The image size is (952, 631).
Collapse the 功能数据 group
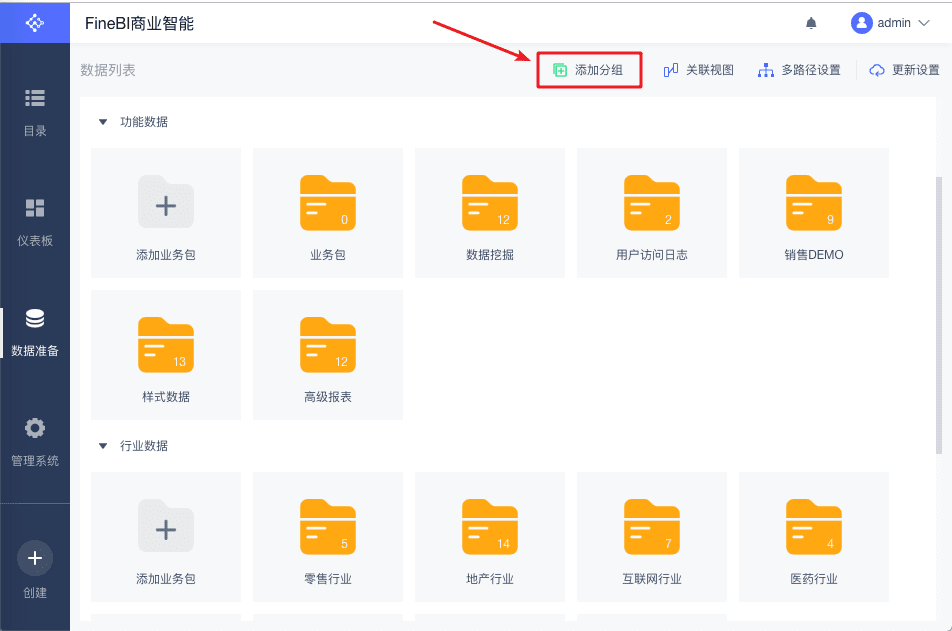103,122
